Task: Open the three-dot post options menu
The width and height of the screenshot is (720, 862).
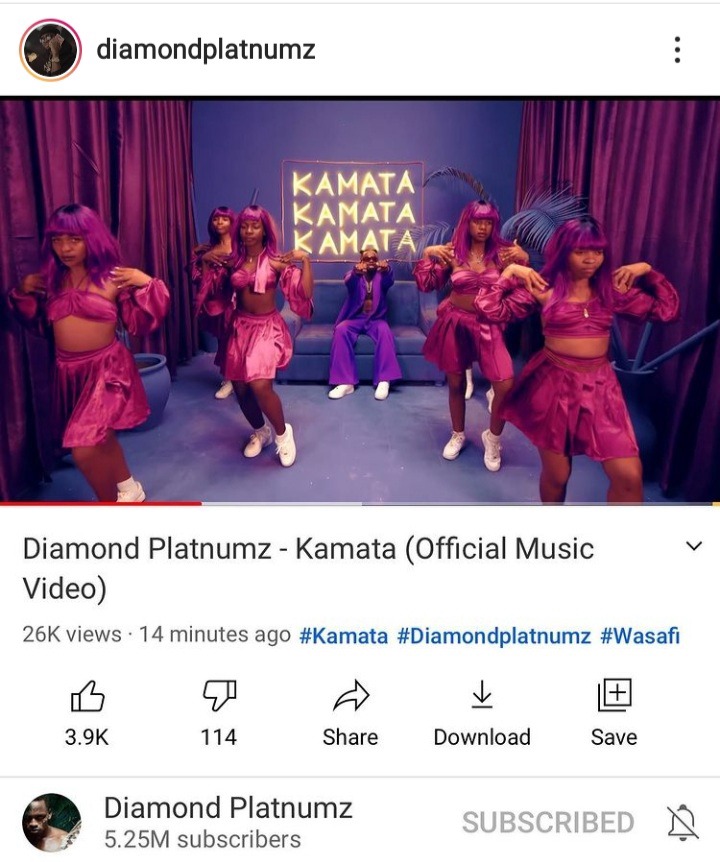Action: pyautogui.click(x=677, y=50)
